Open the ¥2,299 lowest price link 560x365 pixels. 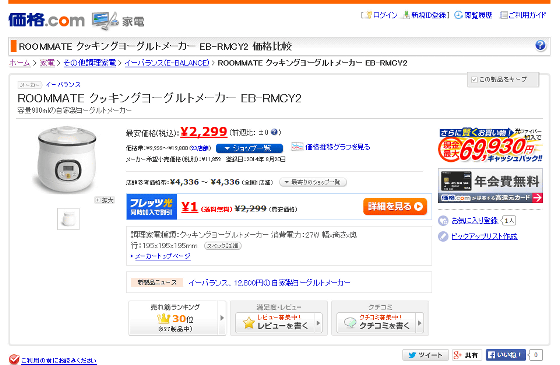click(204, 132)
